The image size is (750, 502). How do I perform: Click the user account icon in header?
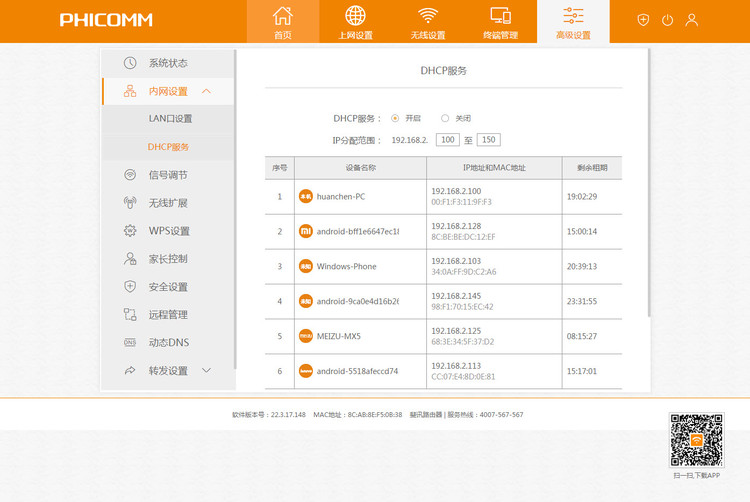(x=691, y=20)
